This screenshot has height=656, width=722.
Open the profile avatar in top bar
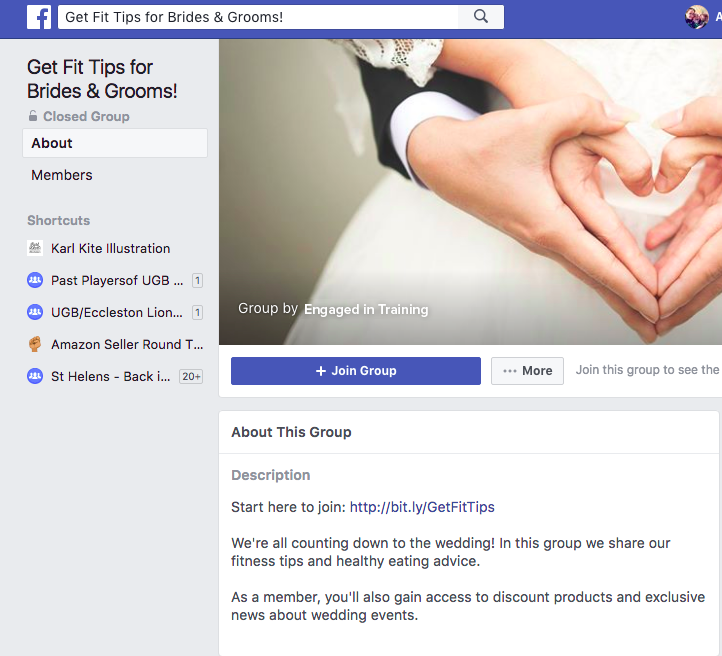coord(696,17)
